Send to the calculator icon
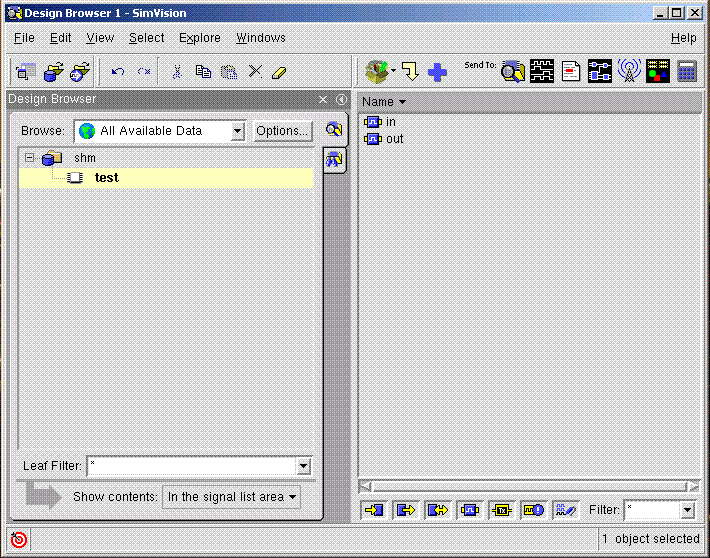Image resolution: width=710 pixels, height=558 pixels. tap(686, 72)
